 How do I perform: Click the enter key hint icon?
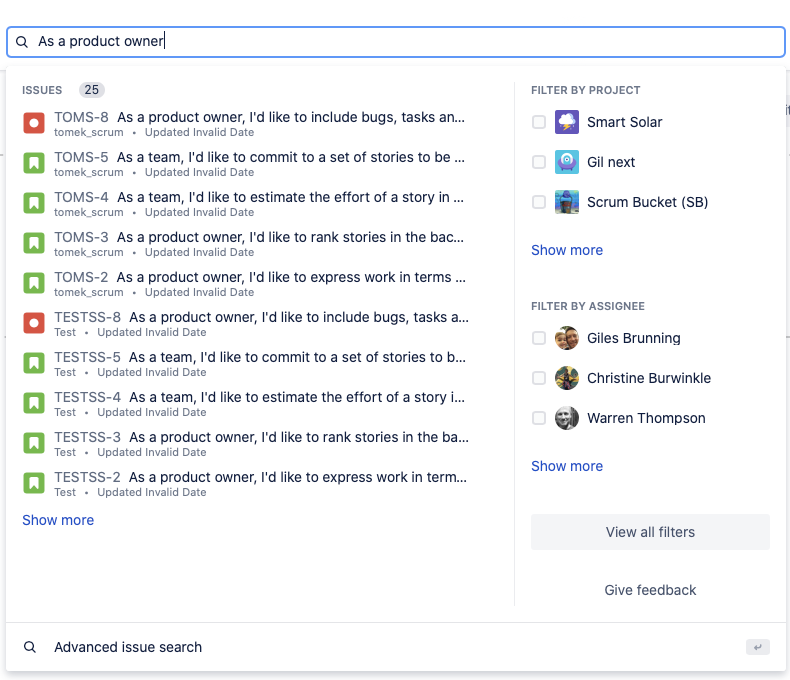pyautogui.click(x=758, y=647)
